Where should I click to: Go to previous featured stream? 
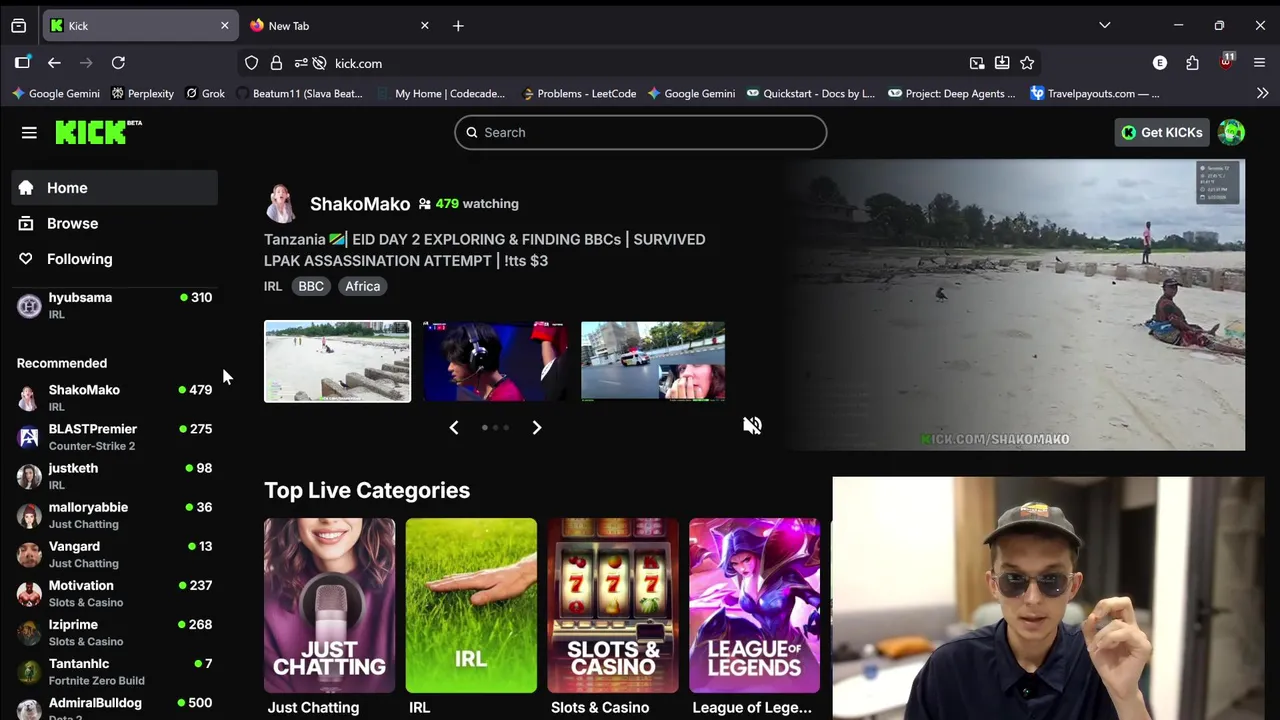pos(454,428)
